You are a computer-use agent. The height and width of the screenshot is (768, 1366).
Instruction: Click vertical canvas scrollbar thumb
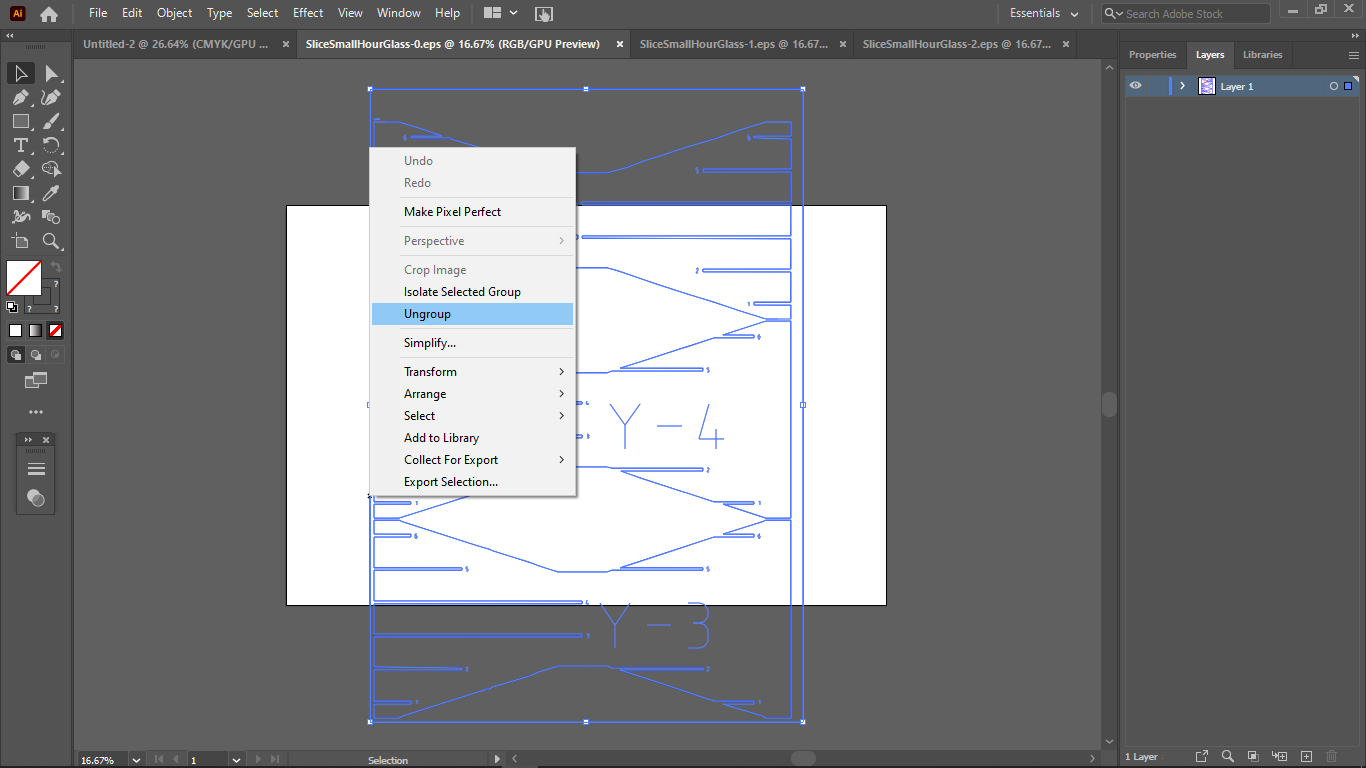tap(1108, 404)
